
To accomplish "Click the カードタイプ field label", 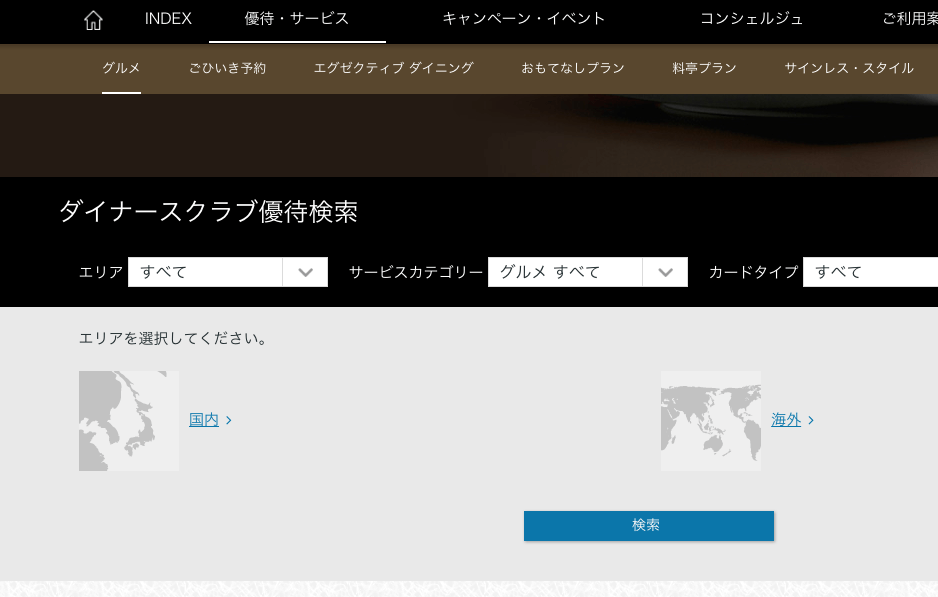I will coord(754,272).
